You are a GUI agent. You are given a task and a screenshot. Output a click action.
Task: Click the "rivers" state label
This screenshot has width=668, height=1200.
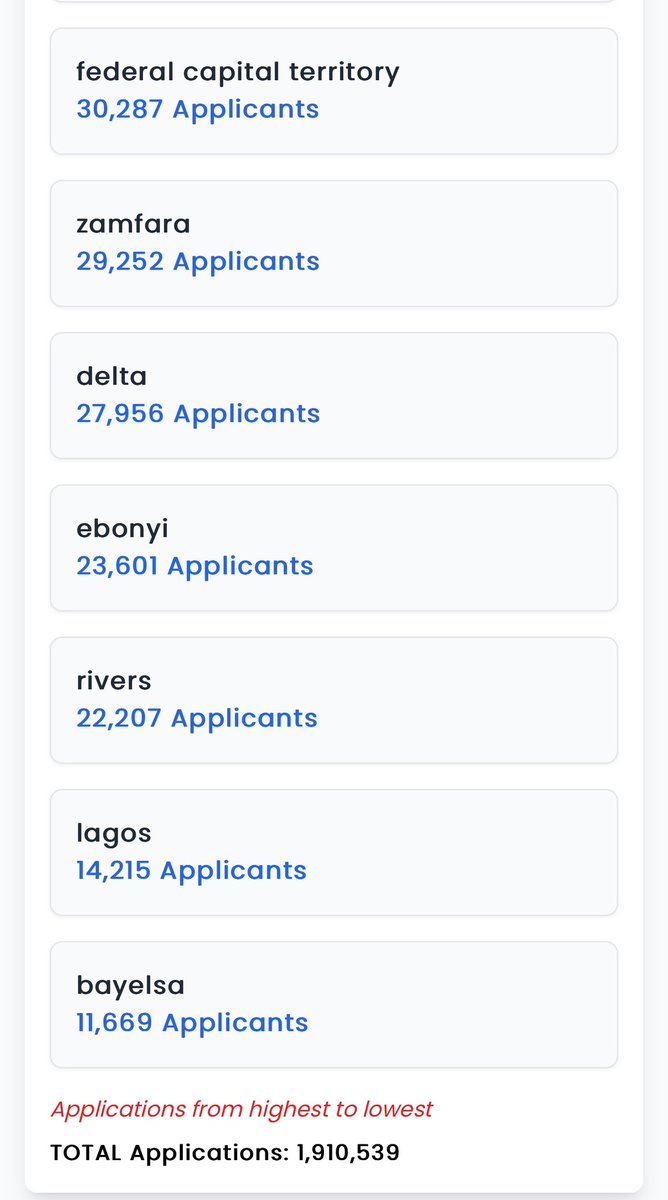[114, 681]
